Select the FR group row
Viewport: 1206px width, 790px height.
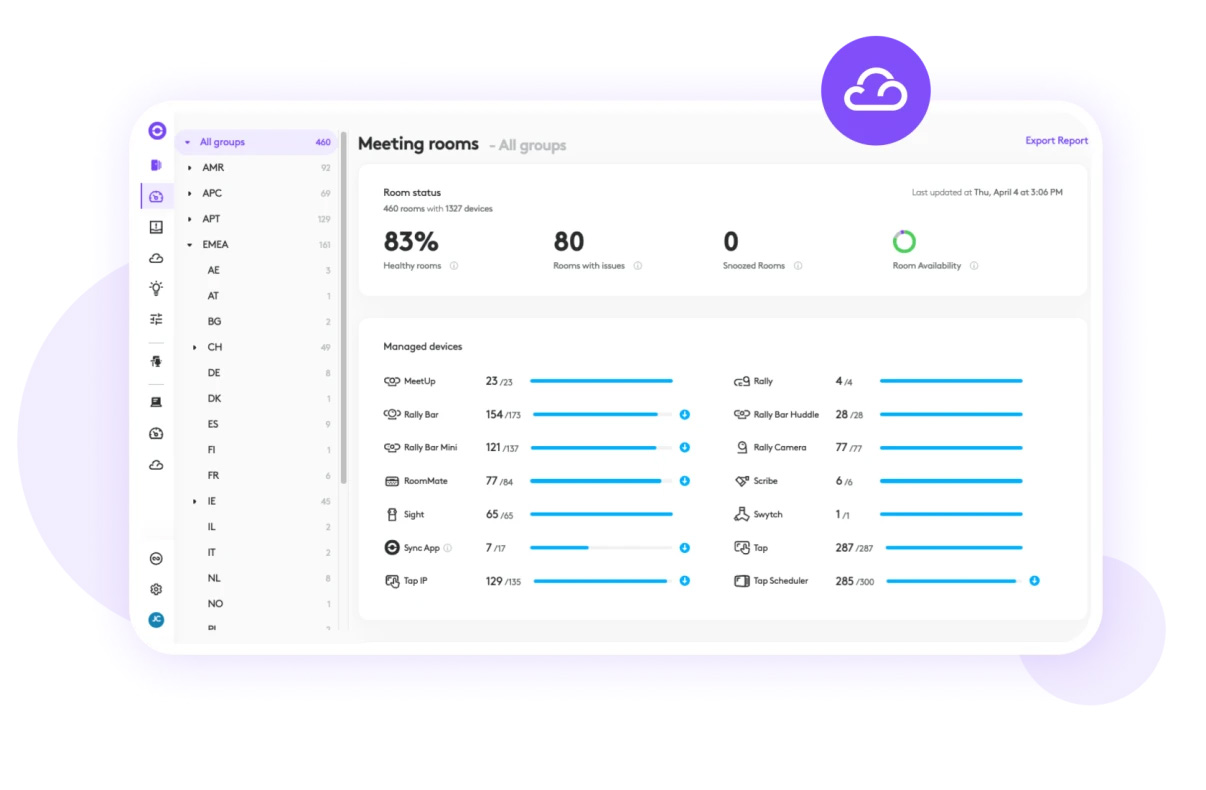tap(258, 475)
